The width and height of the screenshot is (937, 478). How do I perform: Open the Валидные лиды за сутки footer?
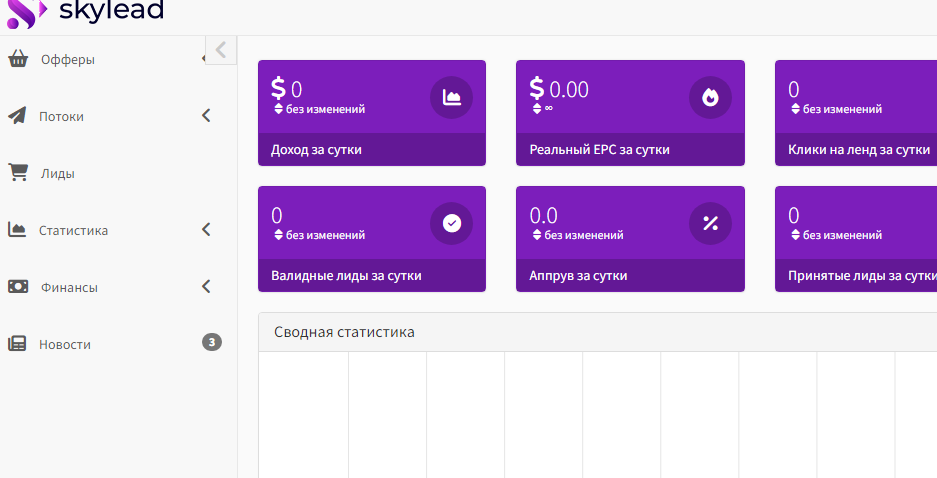372,275
